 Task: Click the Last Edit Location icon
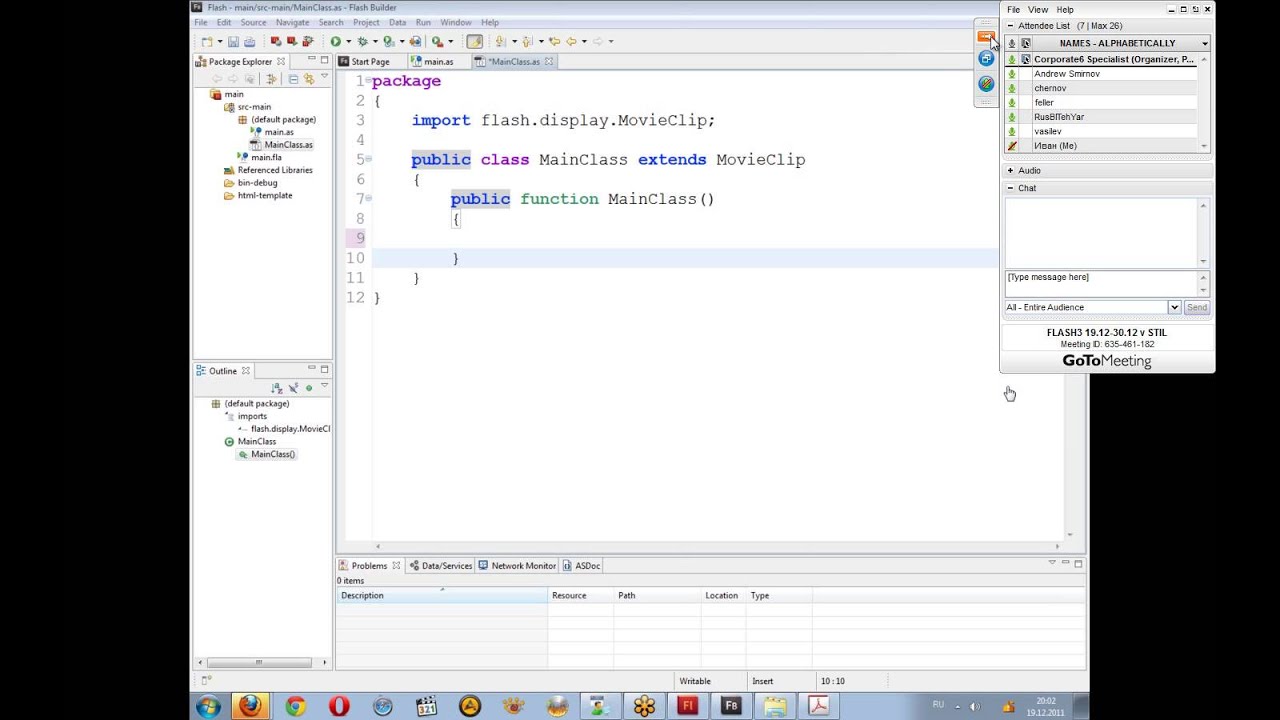(x=554, y=41)
